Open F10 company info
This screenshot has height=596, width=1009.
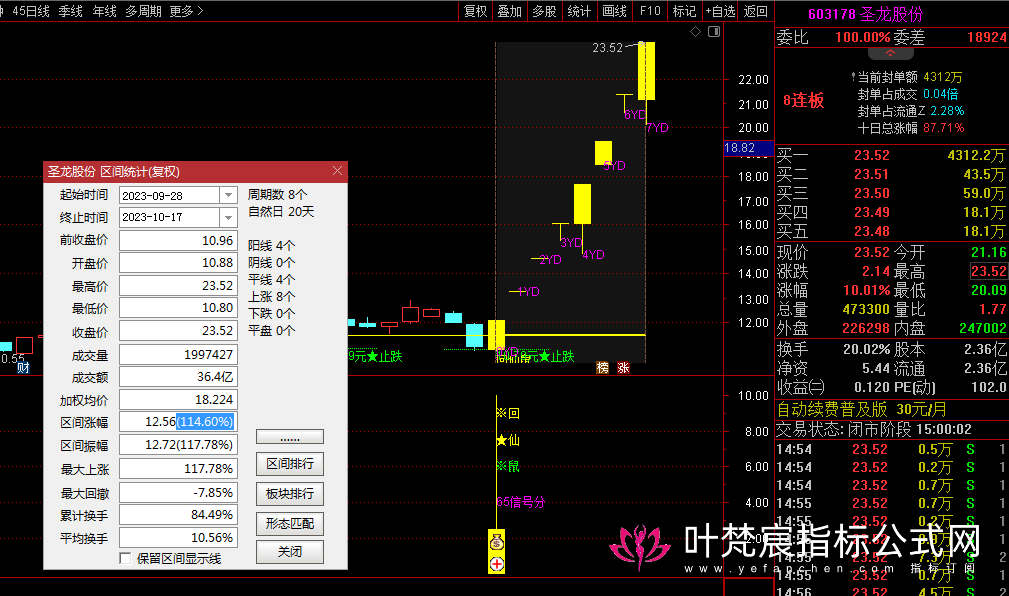(650, 11)
